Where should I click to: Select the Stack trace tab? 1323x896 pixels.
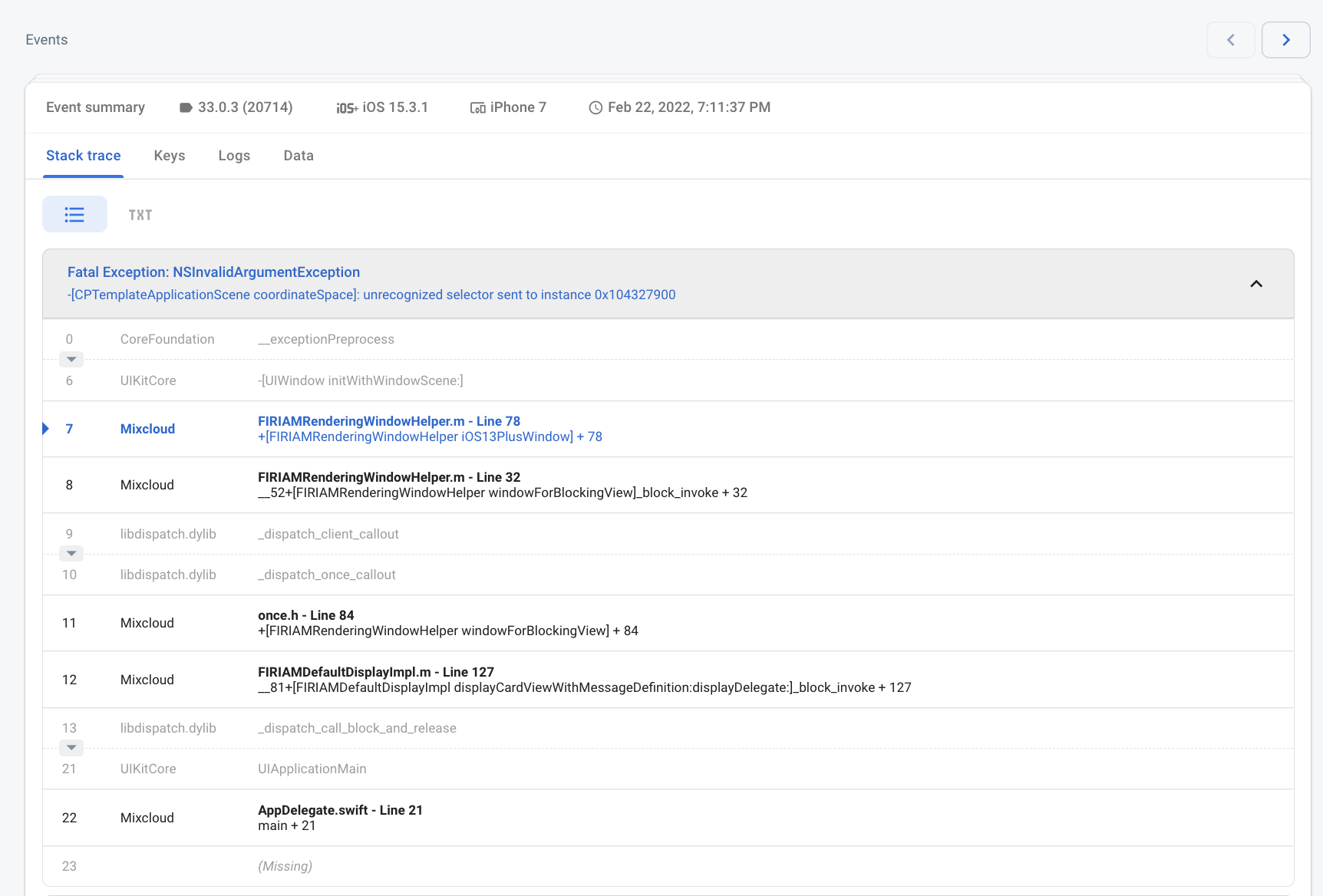pyautogui.click(x=83, y=156)
